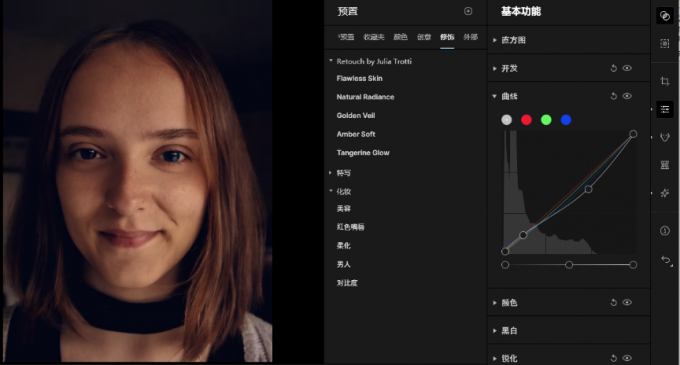
Task: Apply the Golden Veil preset
Action: point(356,116)
